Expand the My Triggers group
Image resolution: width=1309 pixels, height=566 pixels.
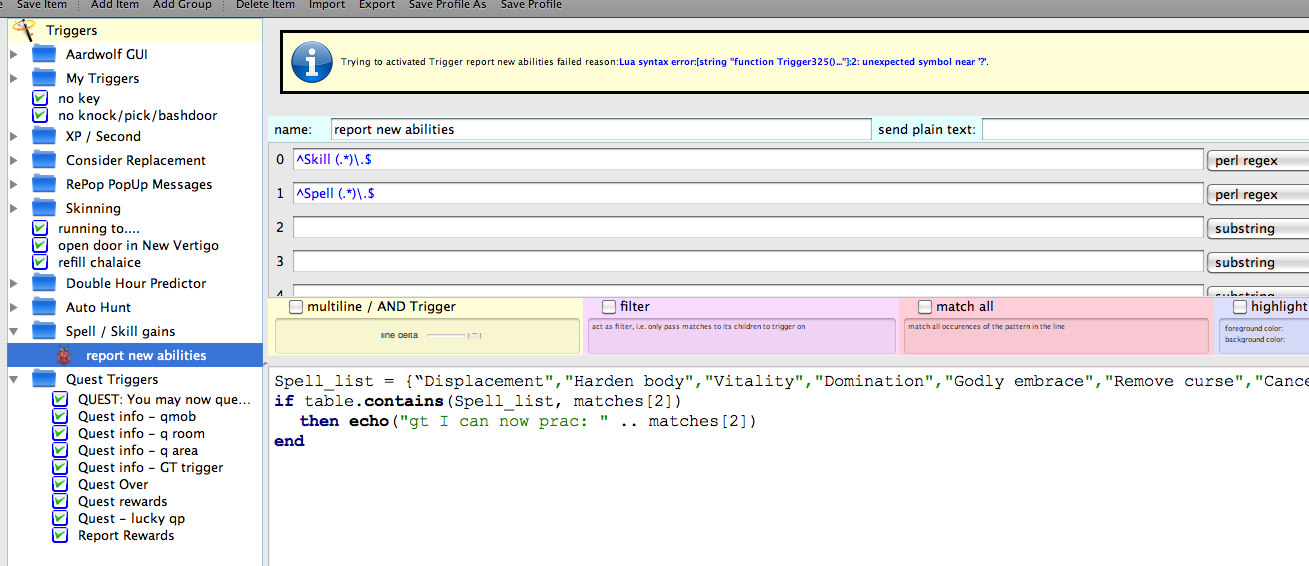pyautogui.click(x=13, y=78)
